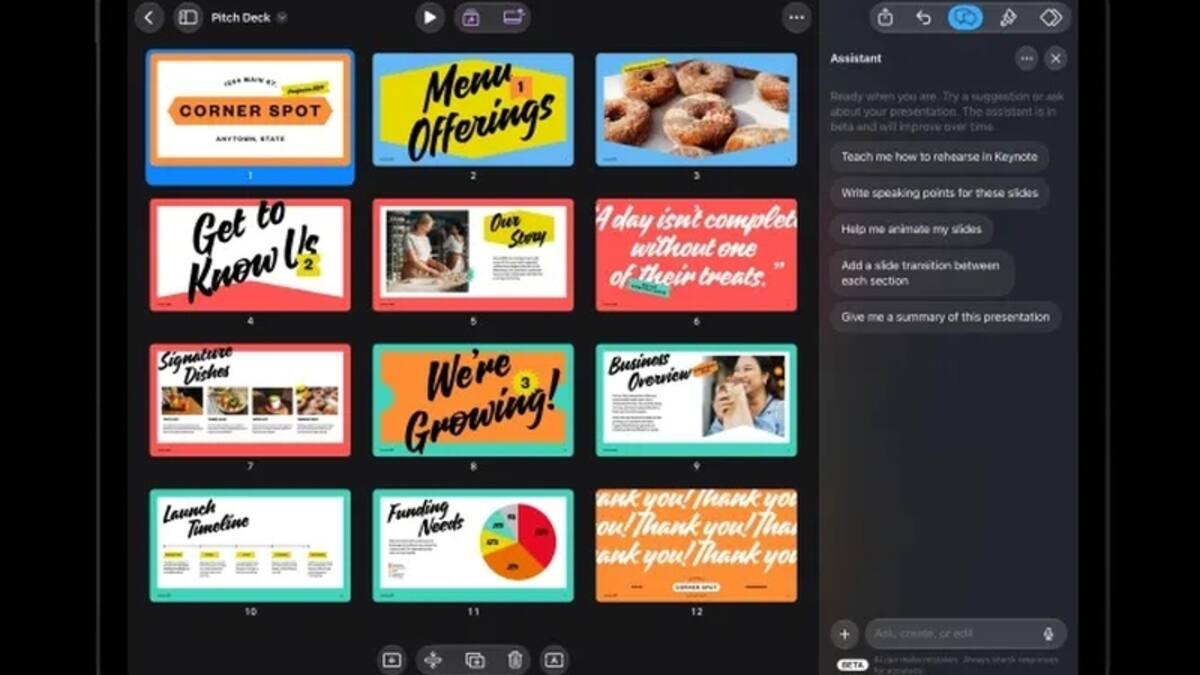Focus the "Ask, create, or edit" field
1200x675 pixels.
pyautogui.click(x=965, y=633)
